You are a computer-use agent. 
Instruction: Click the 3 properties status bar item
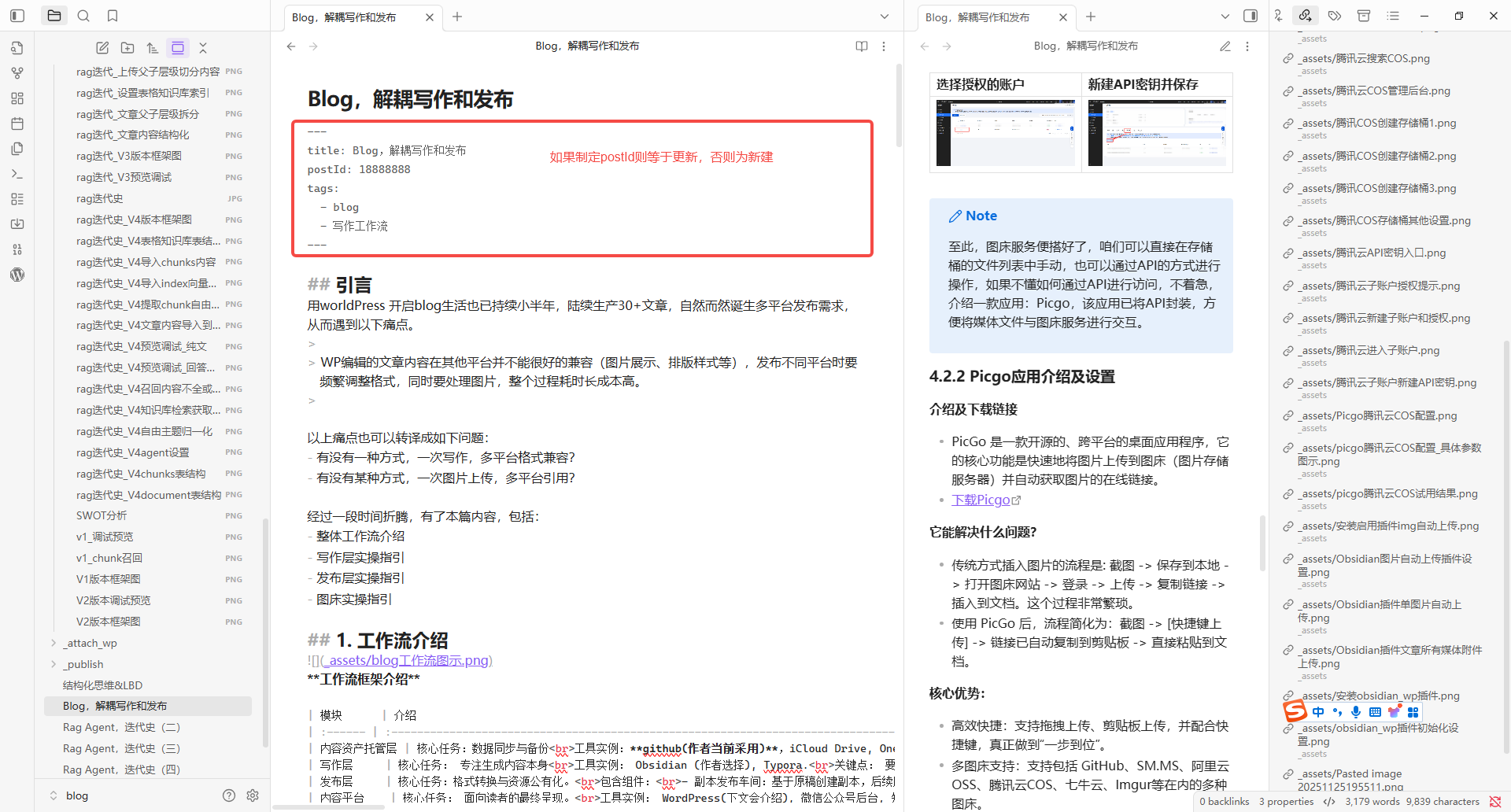point(1286,801)
